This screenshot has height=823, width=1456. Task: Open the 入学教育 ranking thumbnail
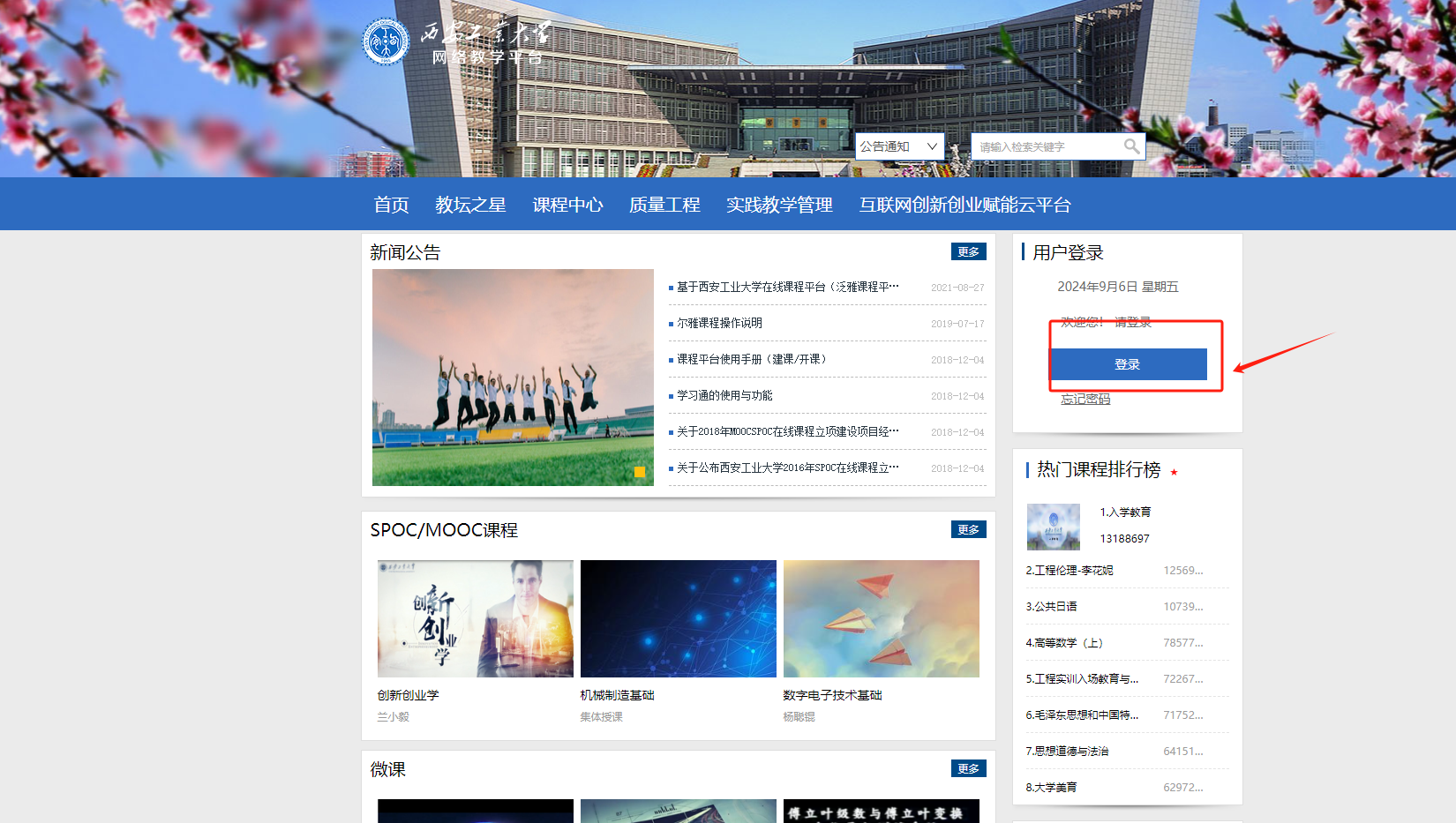(x=1054, y=527)
